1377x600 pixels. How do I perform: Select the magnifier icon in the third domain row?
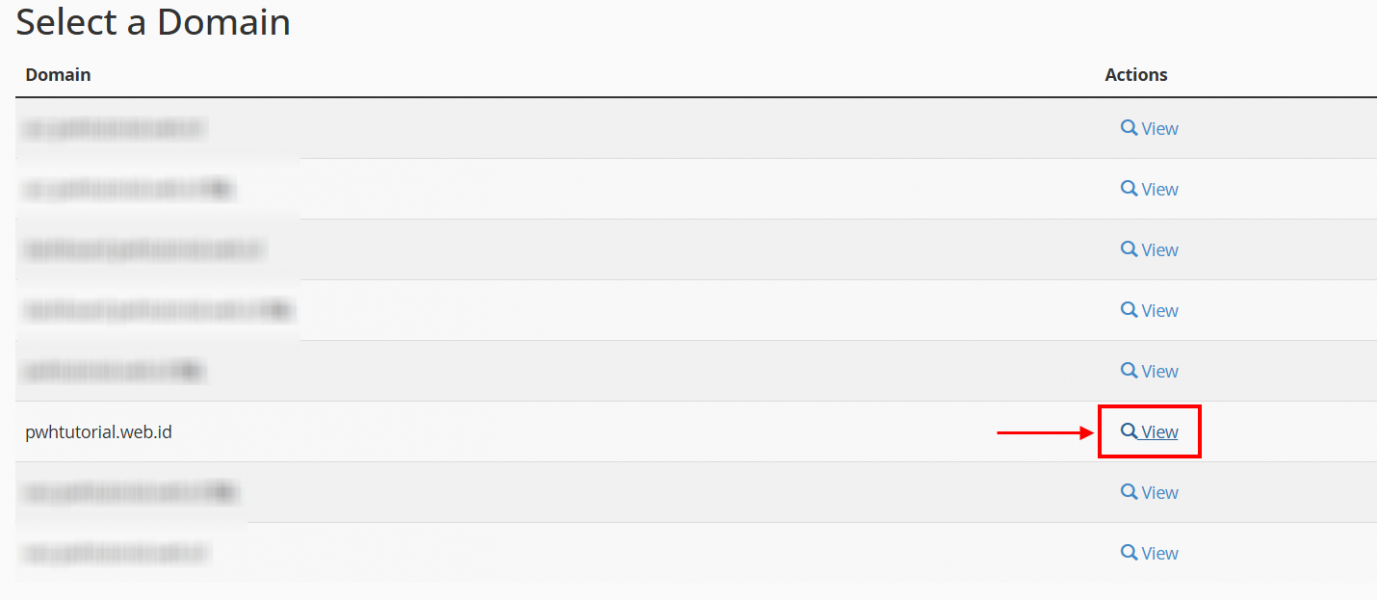tap(1129, 249)
